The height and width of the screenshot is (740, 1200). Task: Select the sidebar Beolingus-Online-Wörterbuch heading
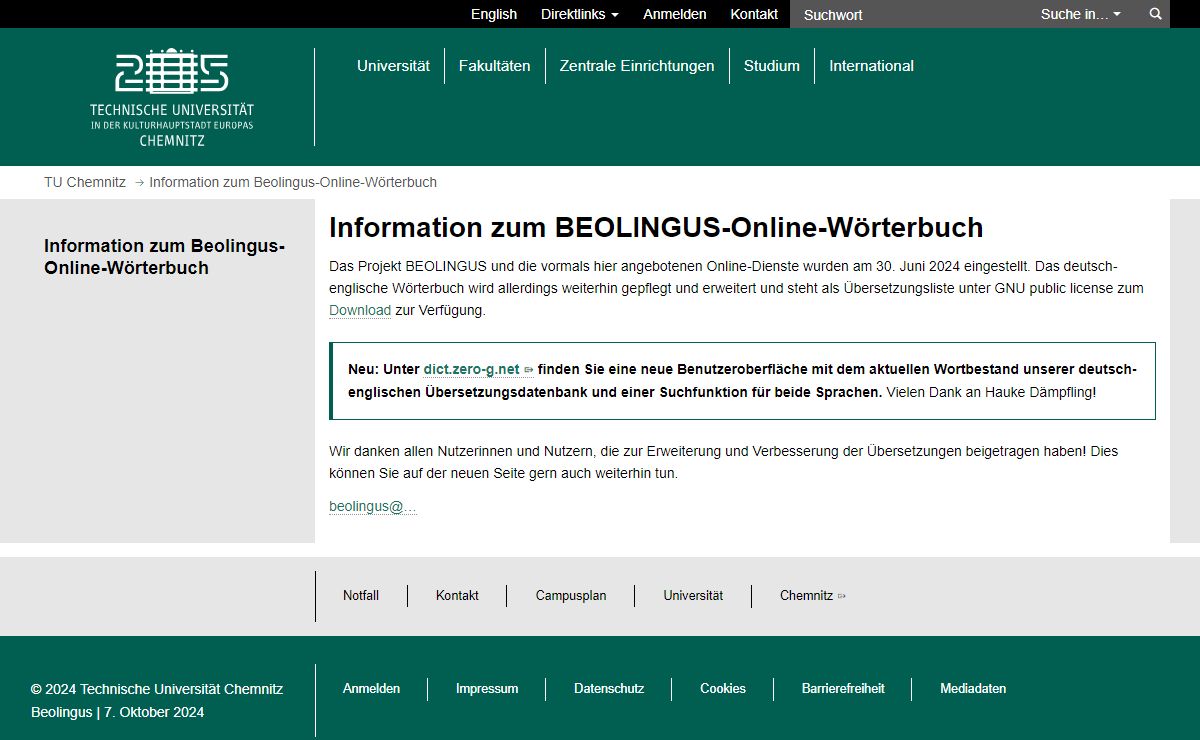click(165, 257)
